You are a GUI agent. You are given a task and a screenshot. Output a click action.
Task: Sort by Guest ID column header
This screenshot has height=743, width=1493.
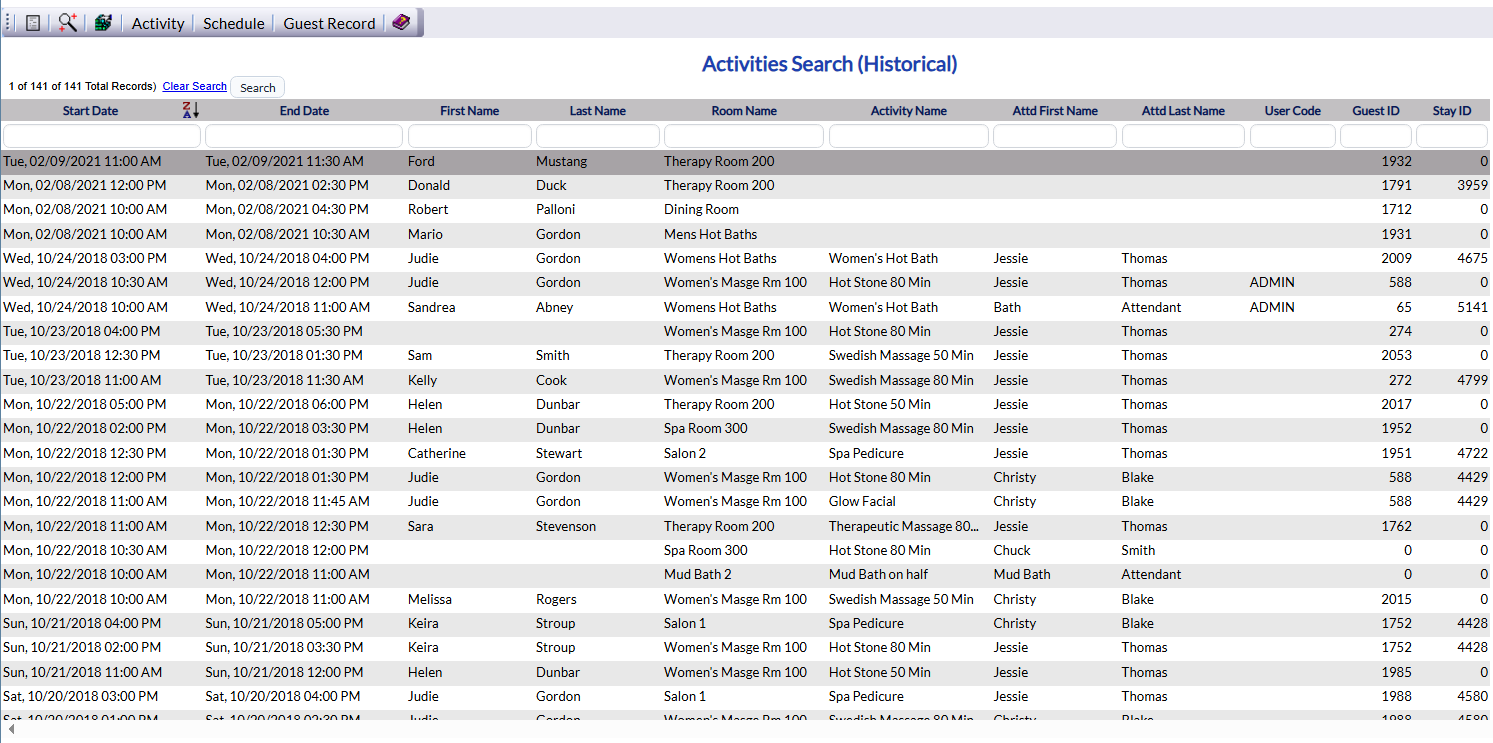(1375, 111)
